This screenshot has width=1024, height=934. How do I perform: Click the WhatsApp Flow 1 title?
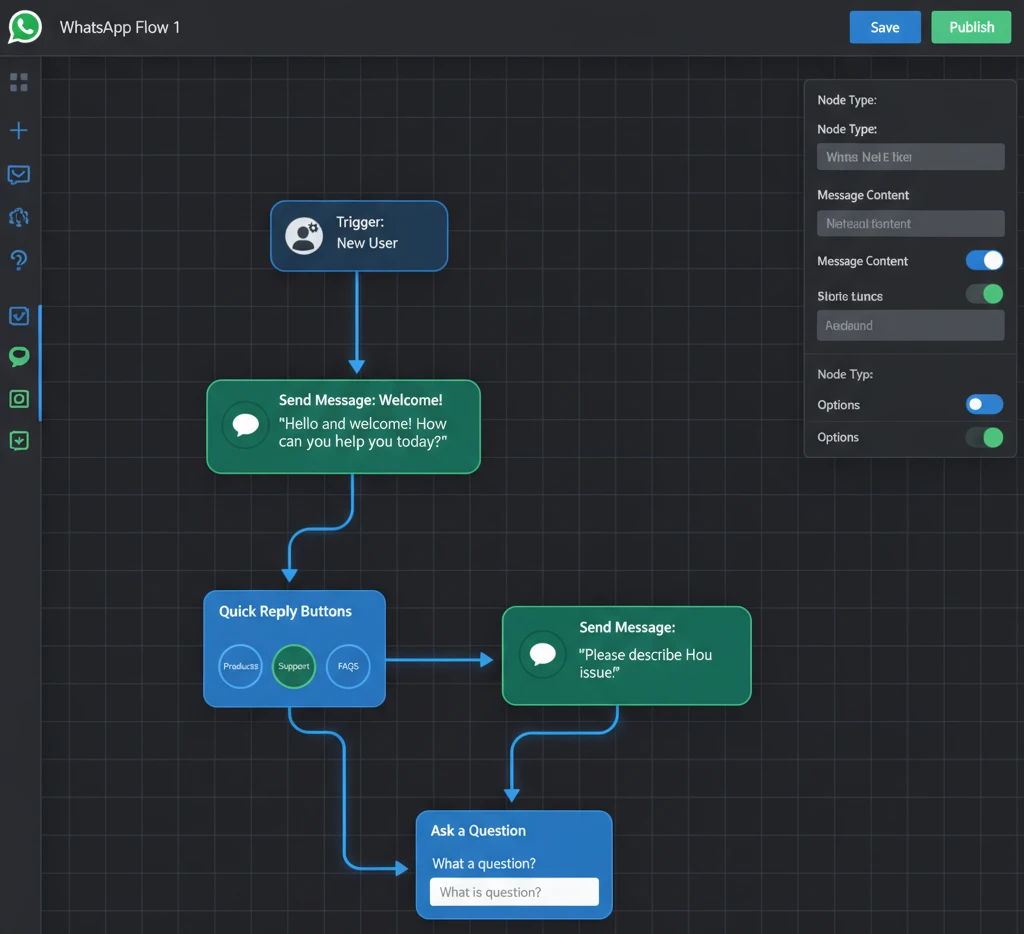119,27
